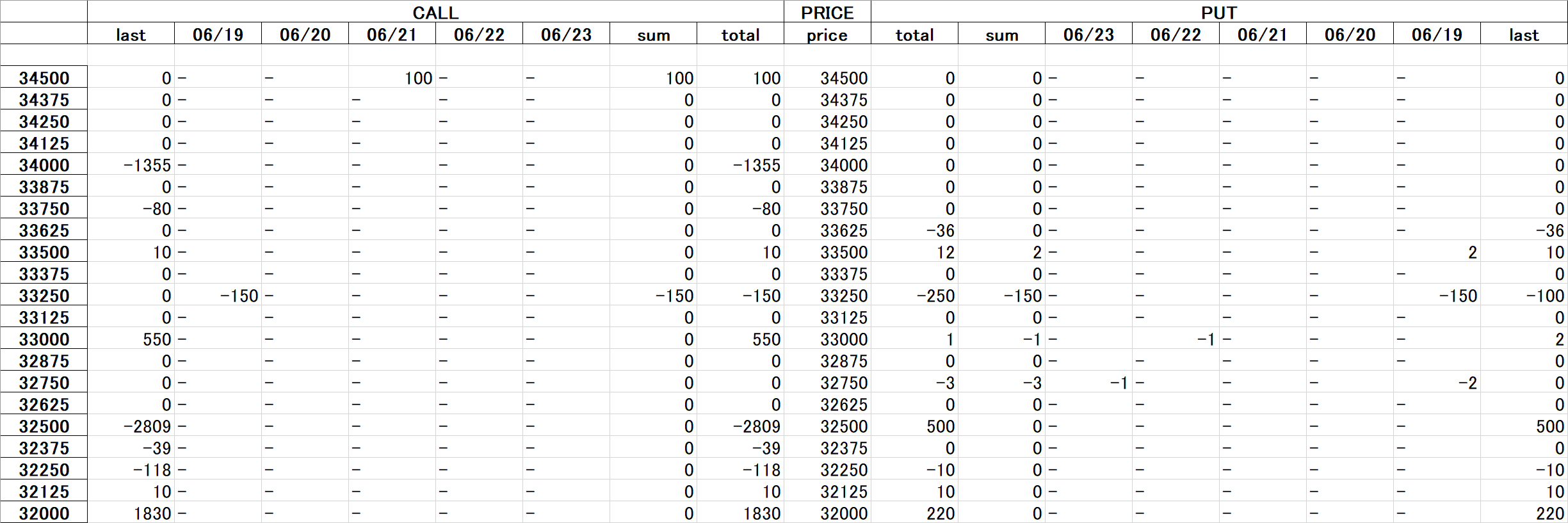Viewport: 1568px width, 523px height.
Task: Click CALL sum value 100 in row 34500
Action: pos(653,78)
